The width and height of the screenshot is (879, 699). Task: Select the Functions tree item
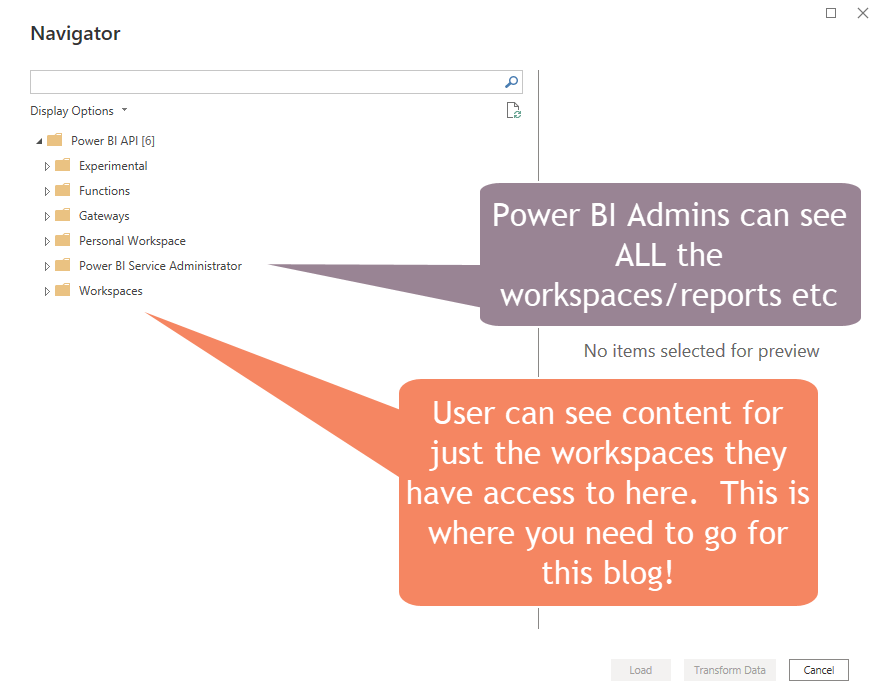[104, 190]
